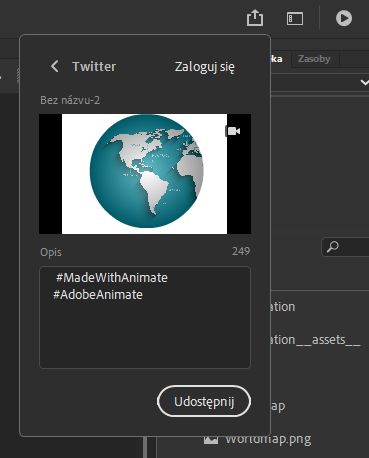Click the Bez názvu-2 title text
This screenshot has height=458, width=369.
pos(70,100)
